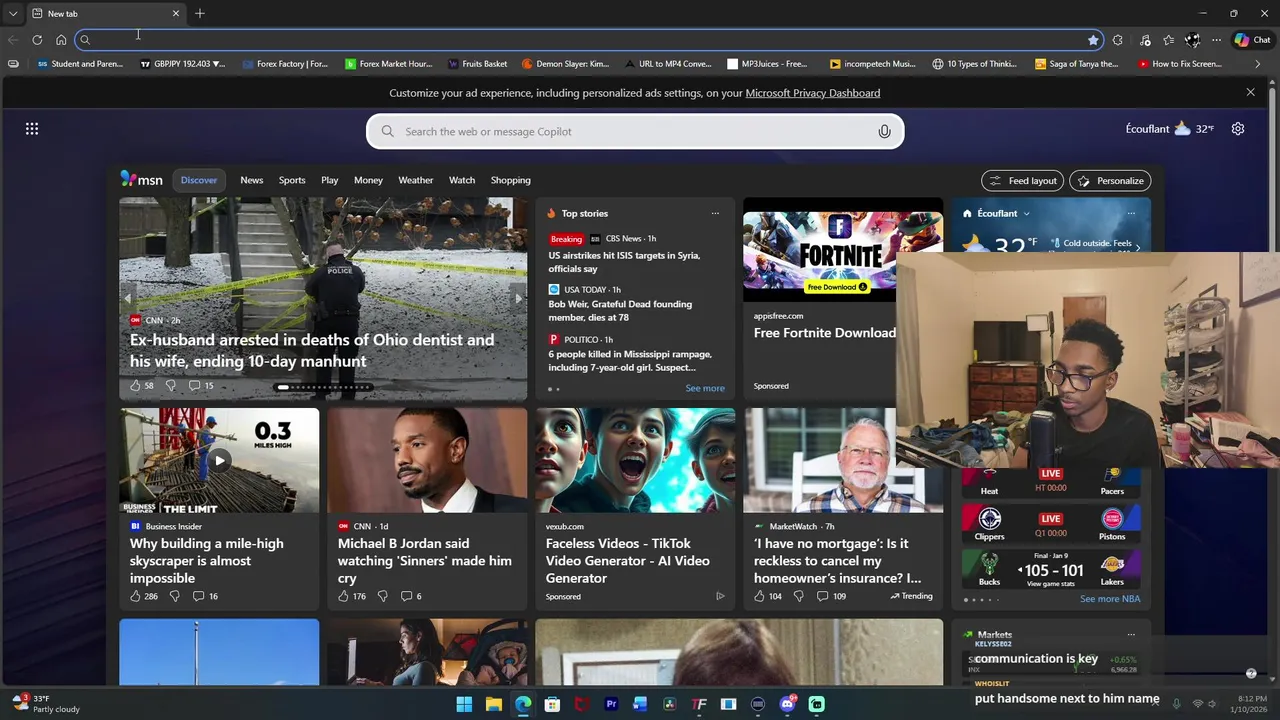Open the MP3Juices bookmark
1280x720 pixels.
(767, 64)
